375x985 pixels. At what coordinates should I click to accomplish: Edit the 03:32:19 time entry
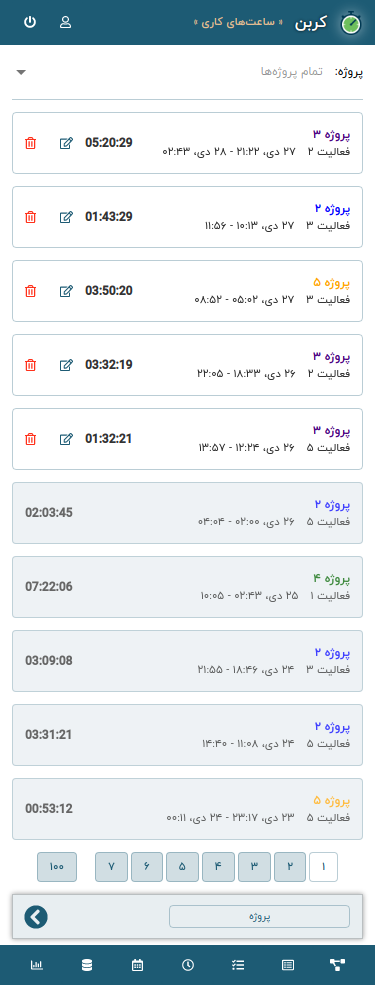[66, 365]
